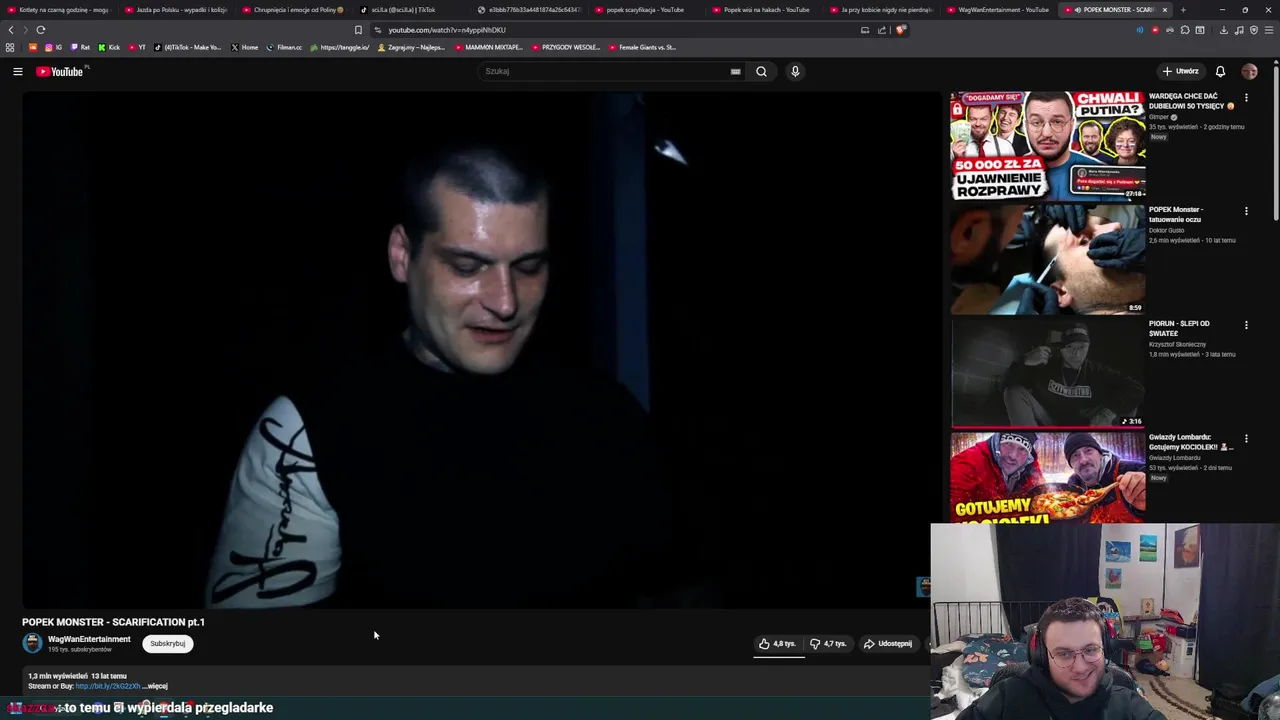The height and width of the screenshot is (720, 1280).
Task: Open POPEK Monster tatuowanie oczu thumbnail
Action: [x=1047, y=260]
